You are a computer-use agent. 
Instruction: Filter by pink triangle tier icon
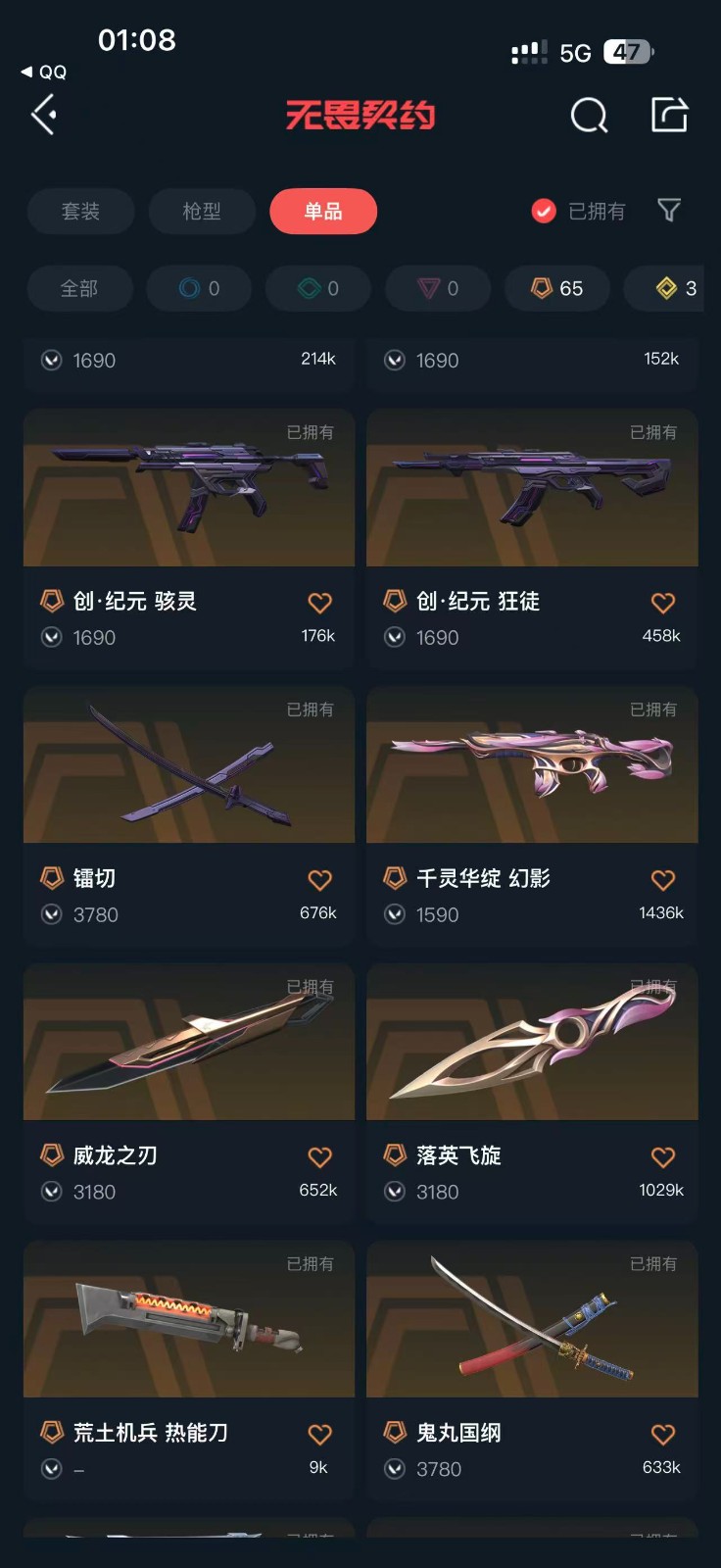pyautogui.click(x=438, y=288)
